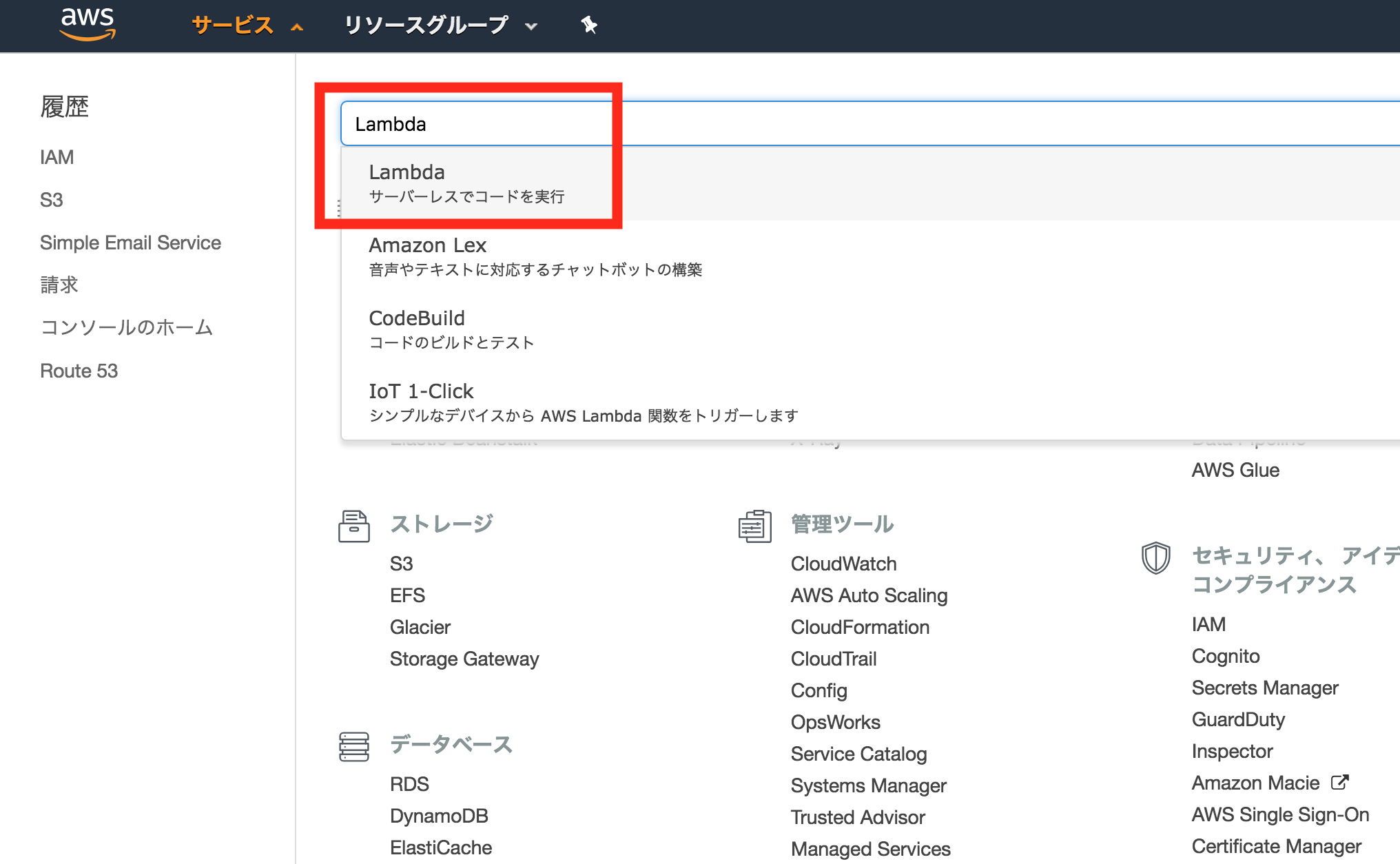Select CodeBuild search result

pos(870,329)
